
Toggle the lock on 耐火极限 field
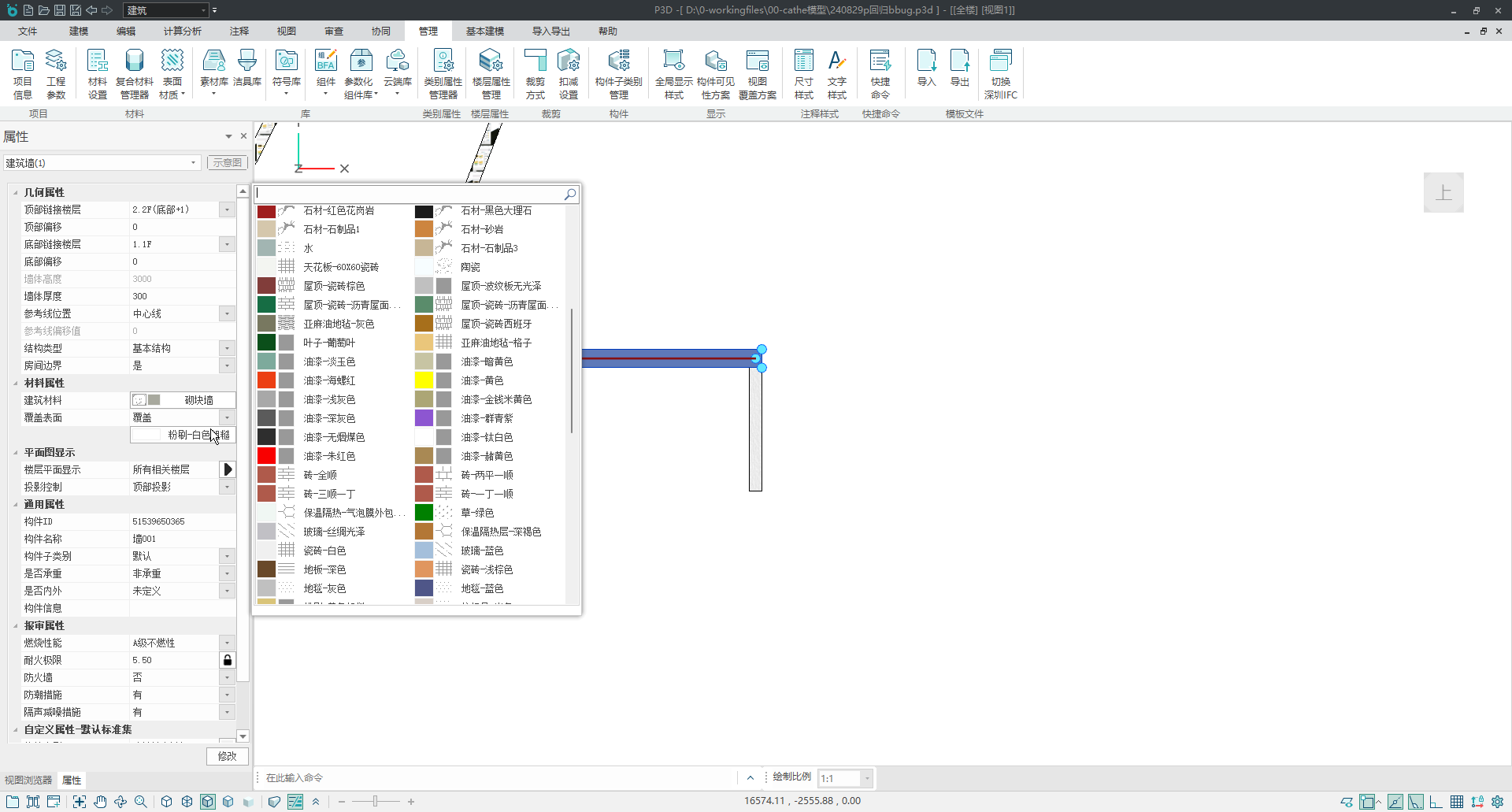click(228, 660)
